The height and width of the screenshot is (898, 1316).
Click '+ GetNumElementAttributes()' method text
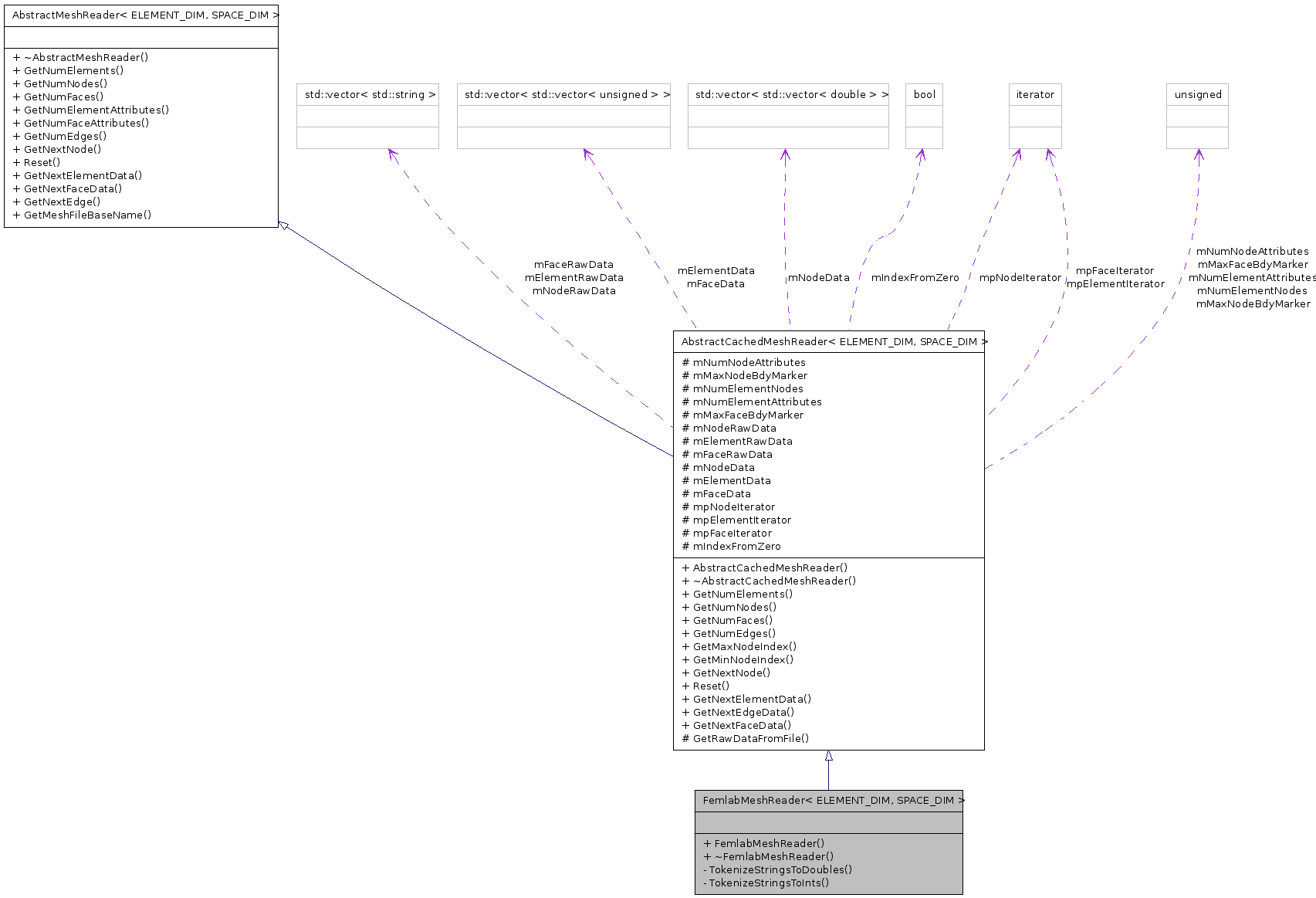point(91,110)
